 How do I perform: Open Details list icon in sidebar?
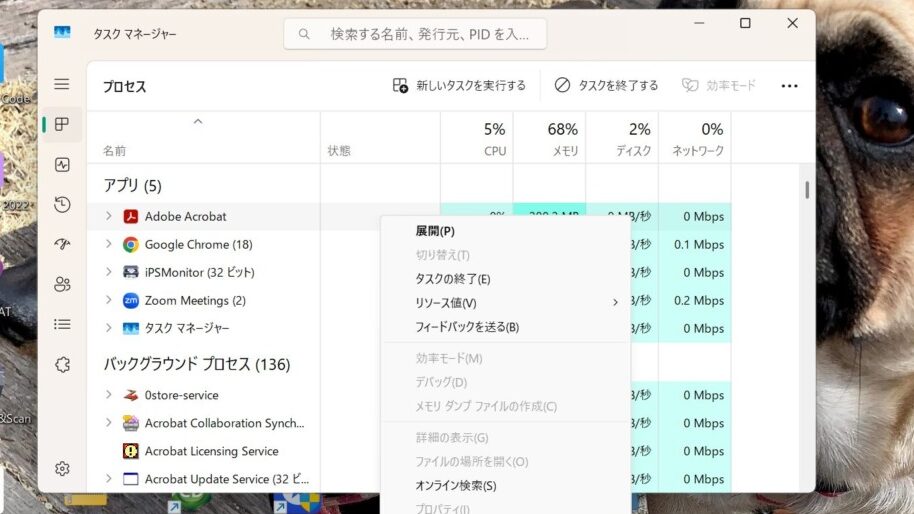coord(62,324)
